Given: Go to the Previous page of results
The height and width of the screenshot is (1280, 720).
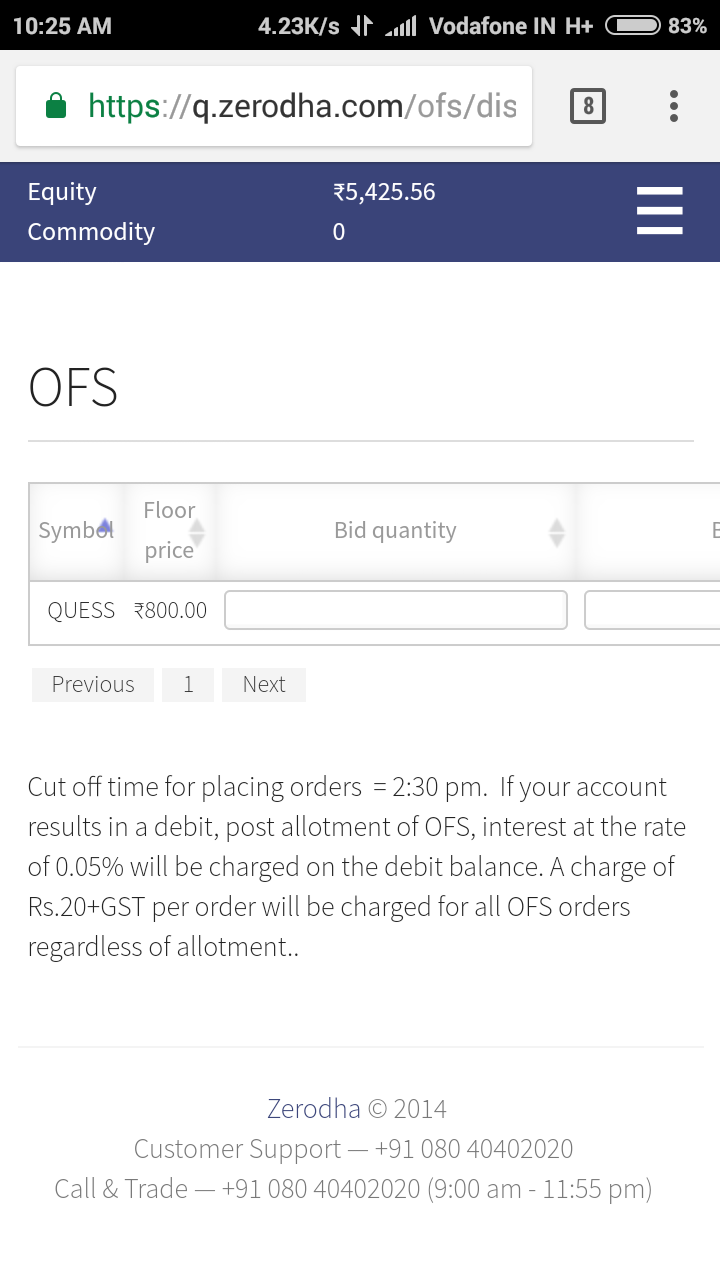Looking at the screenshot, I should [93, 684].
